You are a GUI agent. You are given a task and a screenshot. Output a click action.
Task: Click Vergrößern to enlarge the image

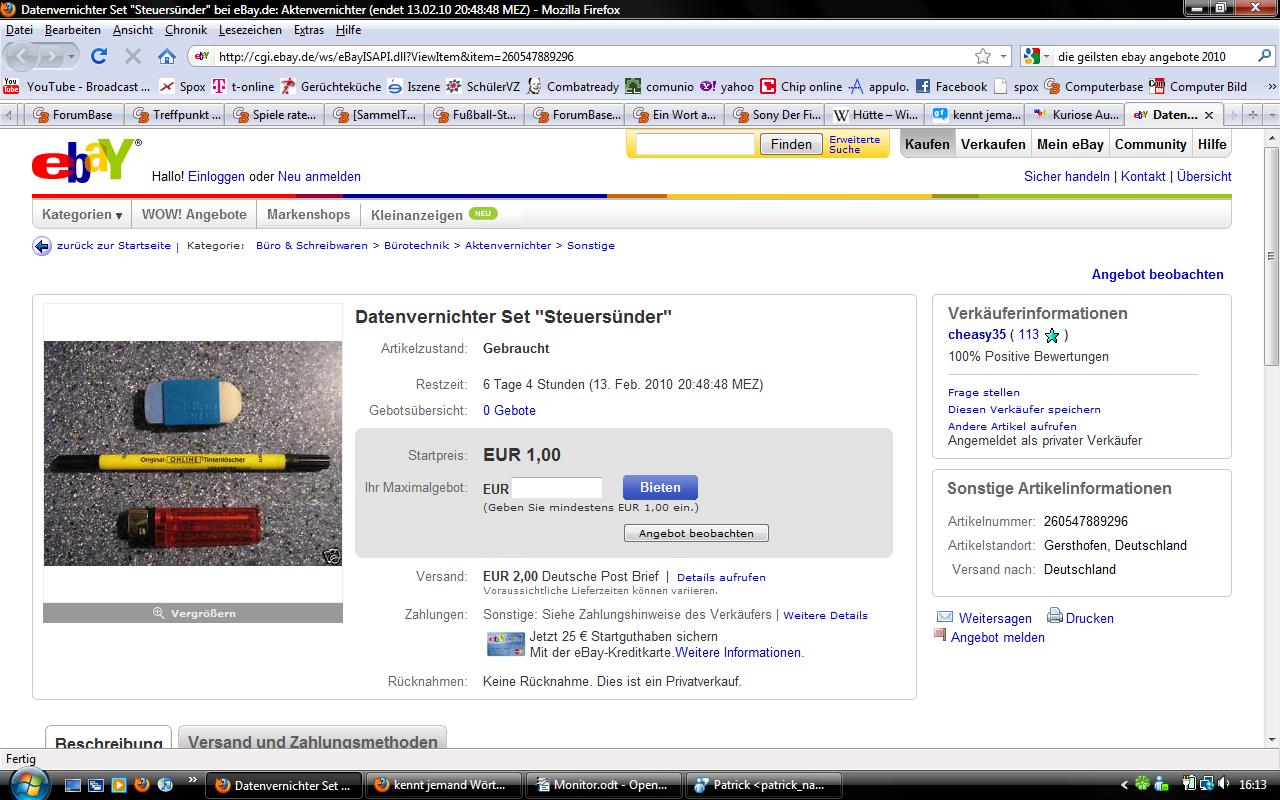click(193, 613)
